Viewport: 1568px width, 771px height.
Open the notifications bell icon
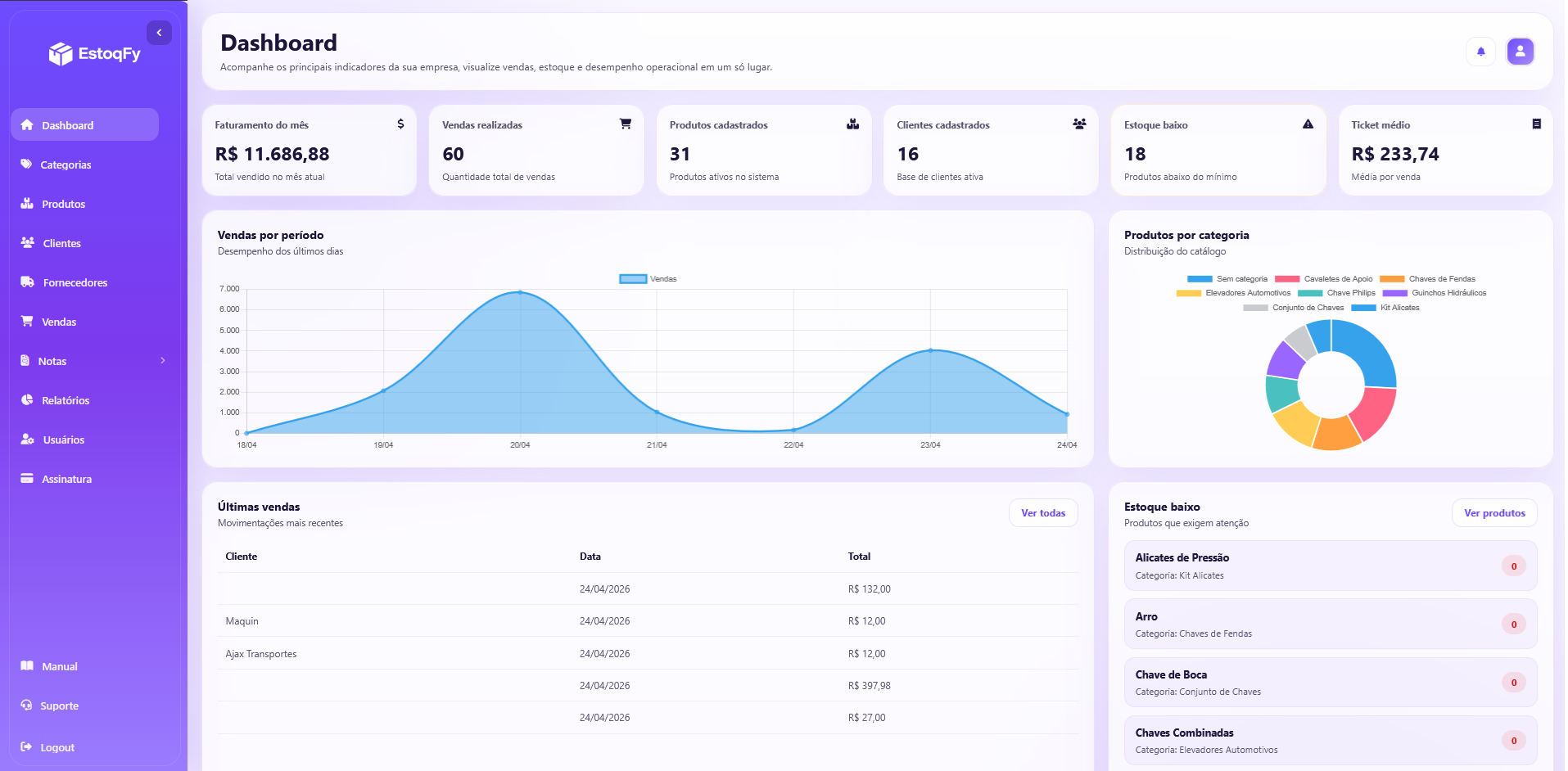coord(1480,52)
